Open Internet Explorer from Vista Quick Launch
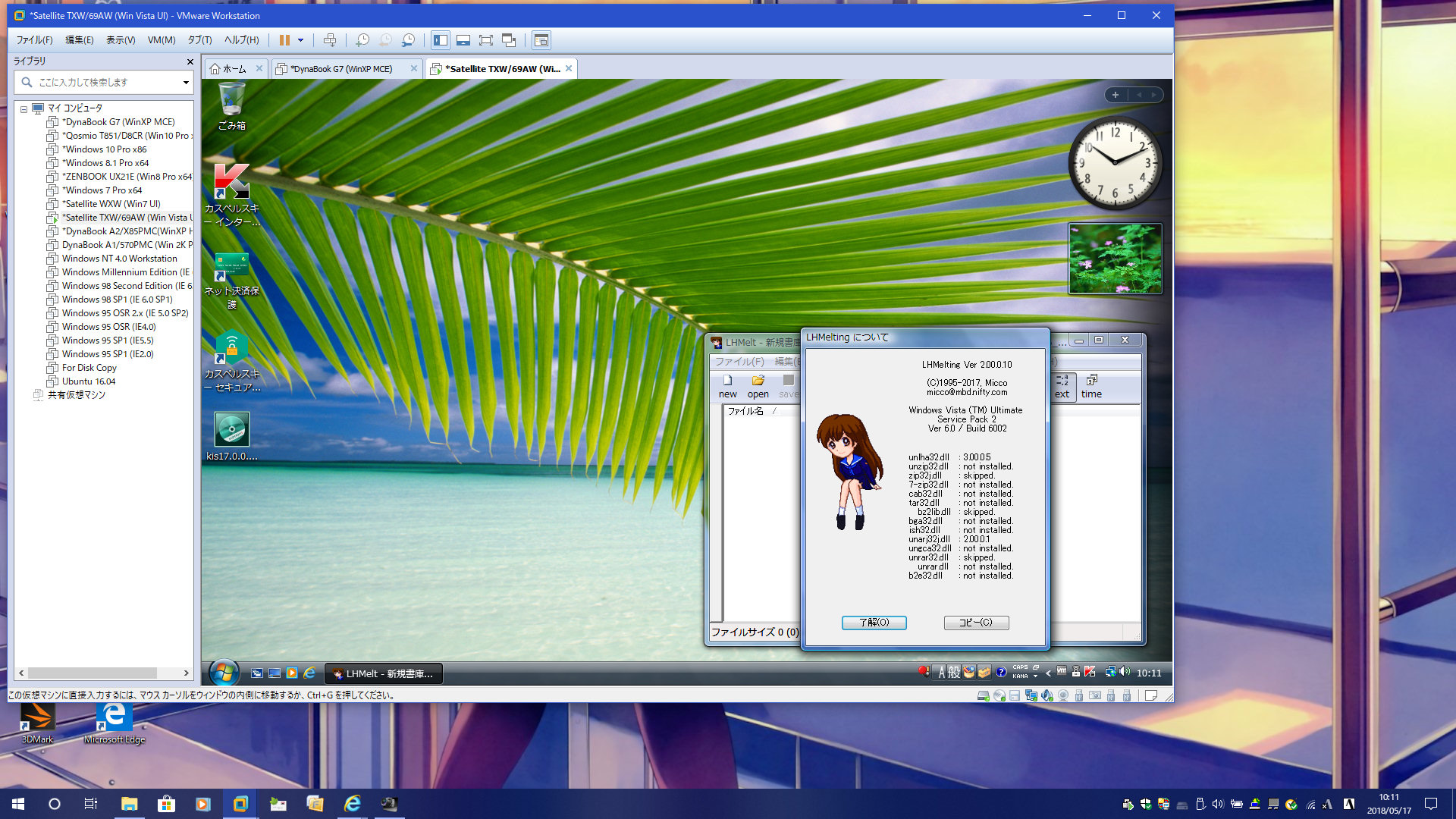 point(309,673)
